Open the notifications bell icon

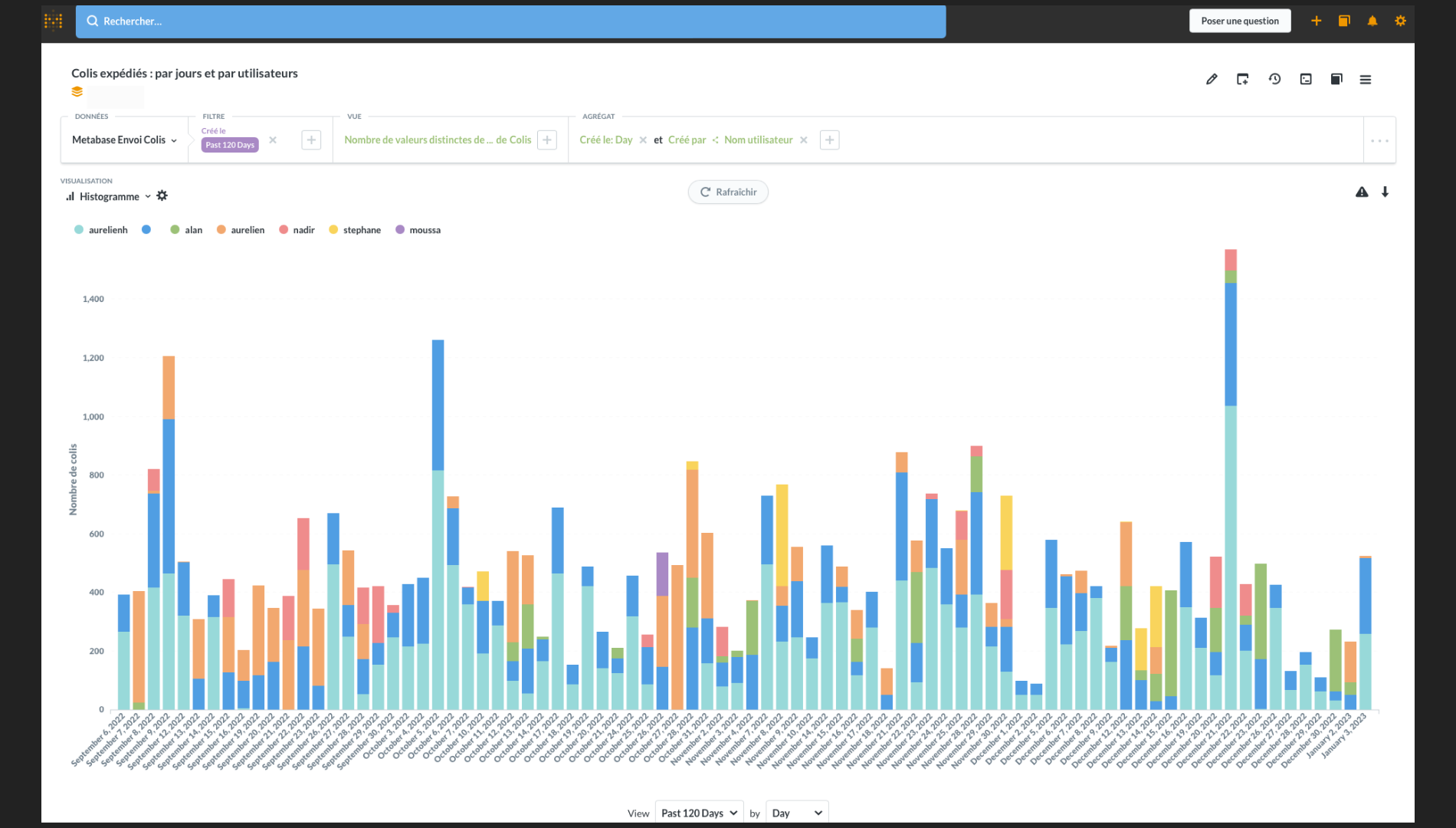click(x=1372, y=21)
